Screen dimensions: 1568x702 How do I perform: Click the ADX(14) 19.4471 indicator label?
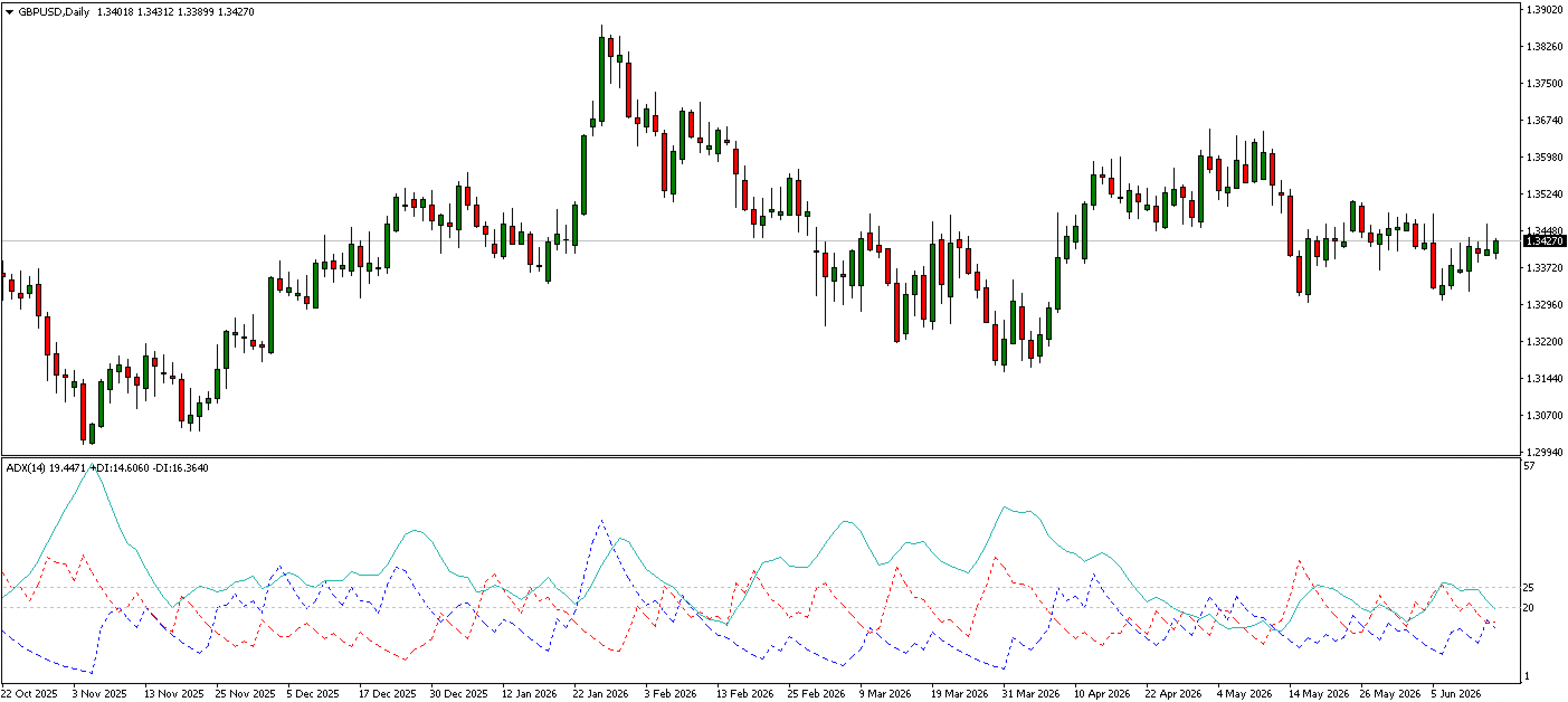[x=46, y=468]
